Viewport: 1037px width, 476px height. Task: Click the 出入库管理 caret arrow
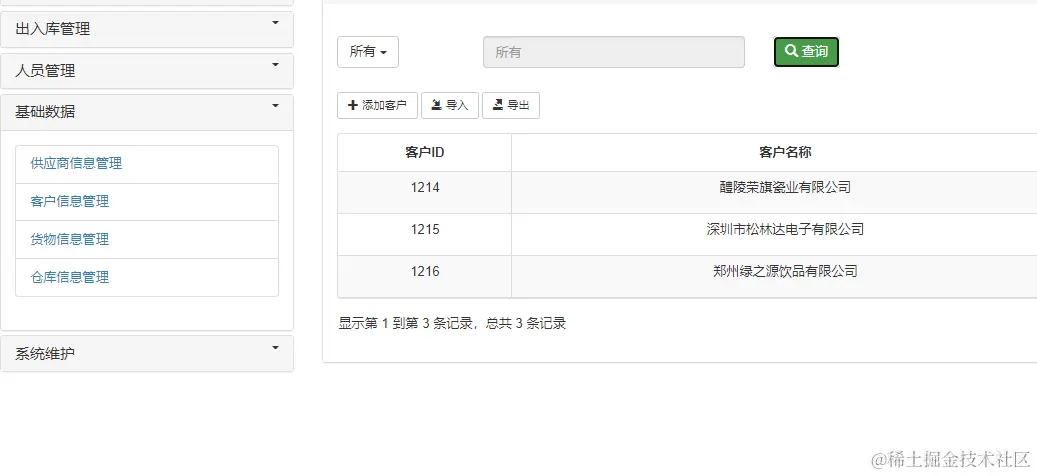coord(276,23)
